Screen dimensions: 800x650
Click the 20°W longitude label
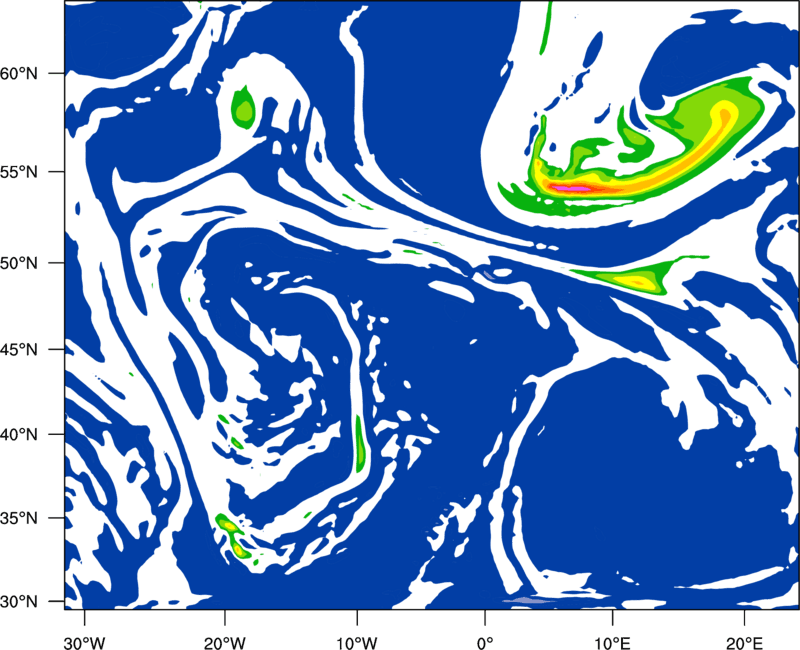coord(224,643)
